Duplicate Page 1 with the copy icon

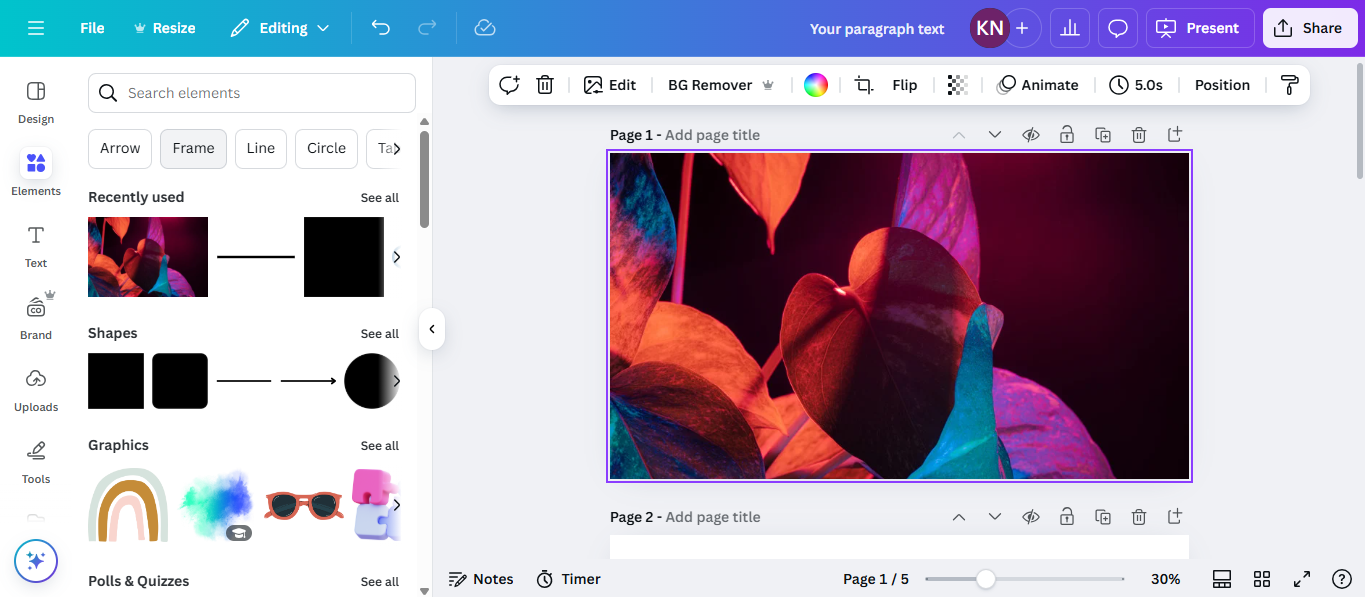pos(1103,133)
